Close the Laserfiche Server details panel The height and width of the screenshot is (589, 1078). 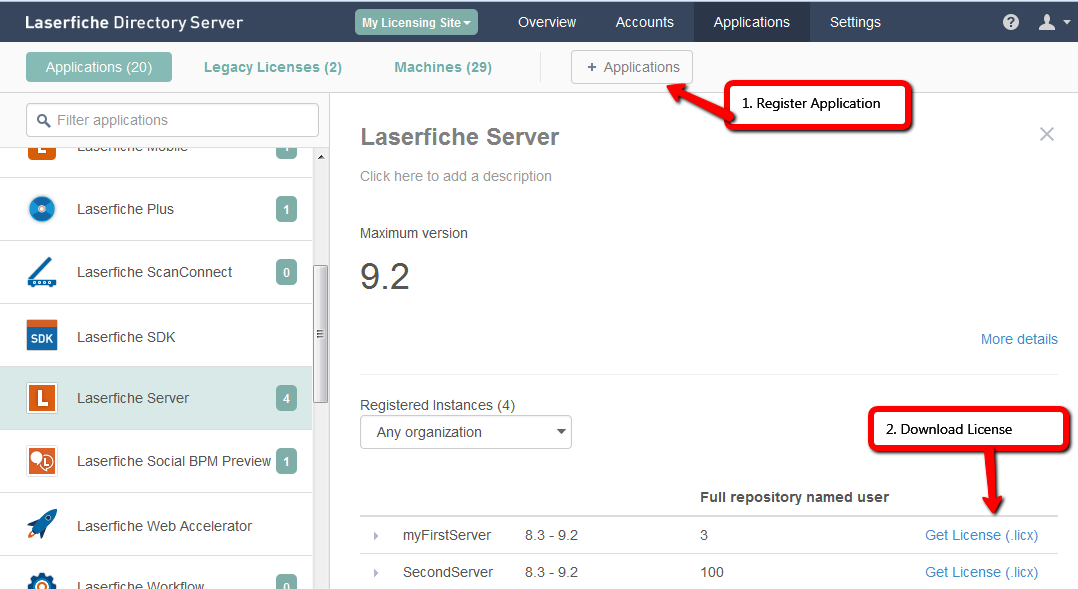coord(1046,134)
